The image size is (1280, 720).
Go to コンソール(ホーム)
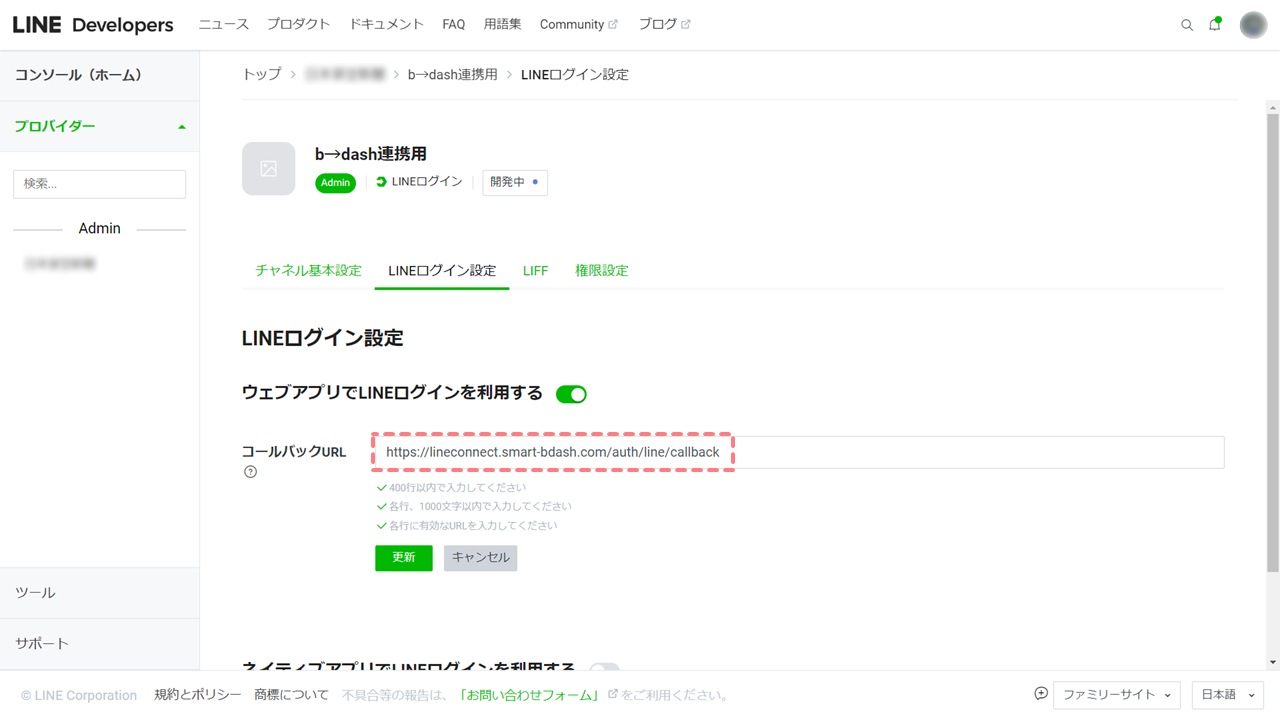tap(99, 75)
